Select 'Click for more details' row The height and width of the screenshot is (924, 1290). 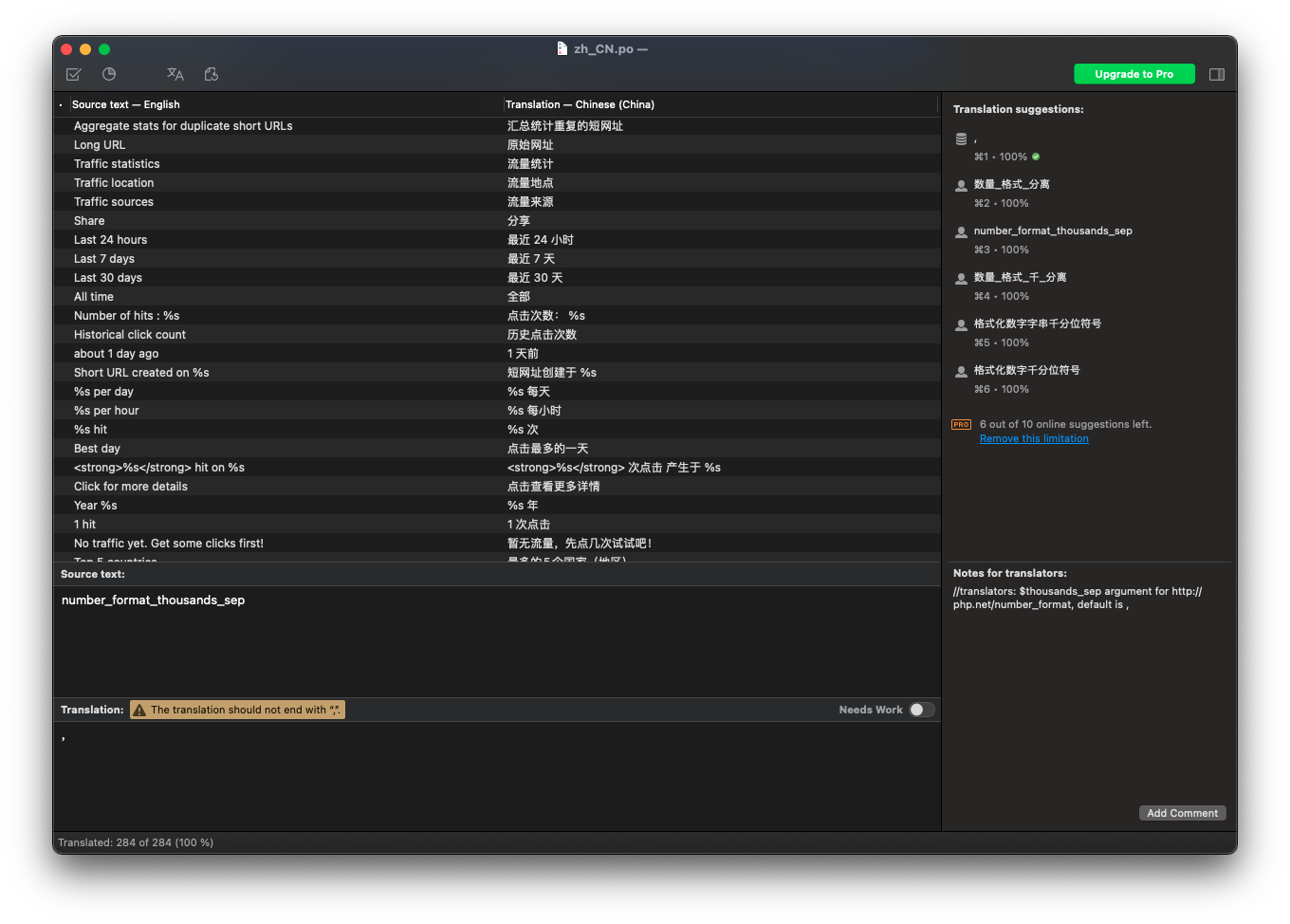(497, 486)
